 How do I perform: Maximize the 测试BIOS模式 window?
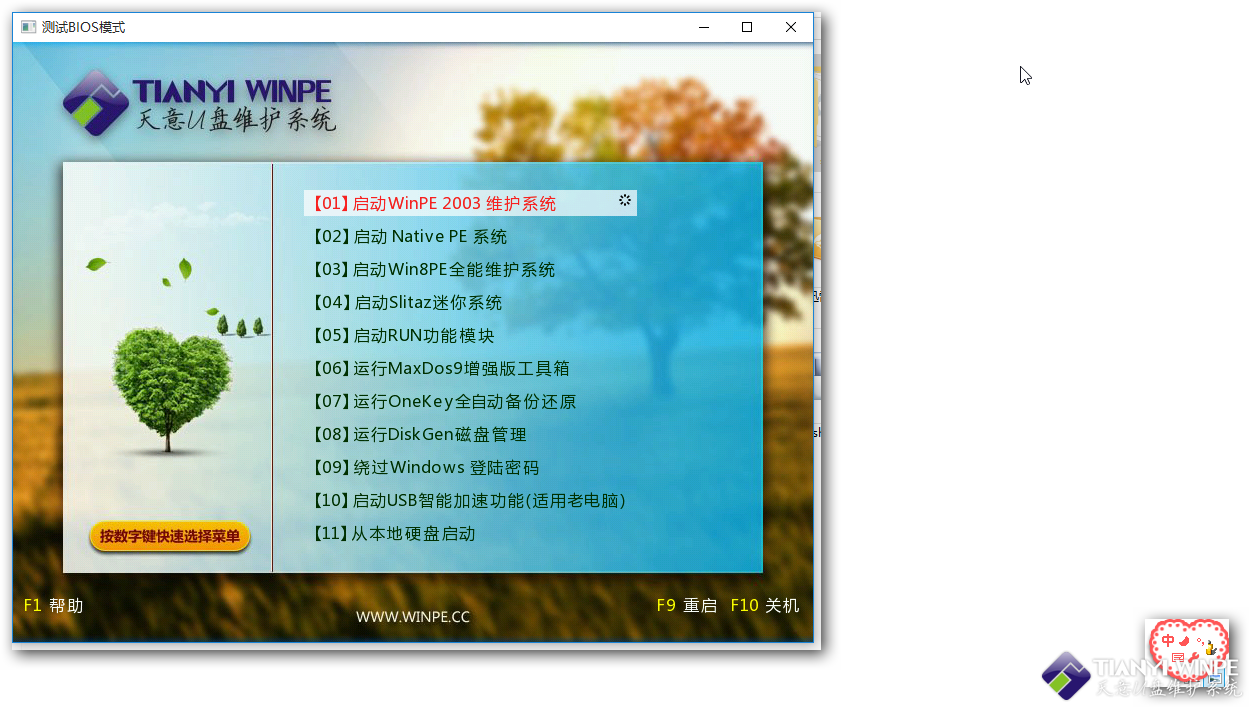point(747,27)
